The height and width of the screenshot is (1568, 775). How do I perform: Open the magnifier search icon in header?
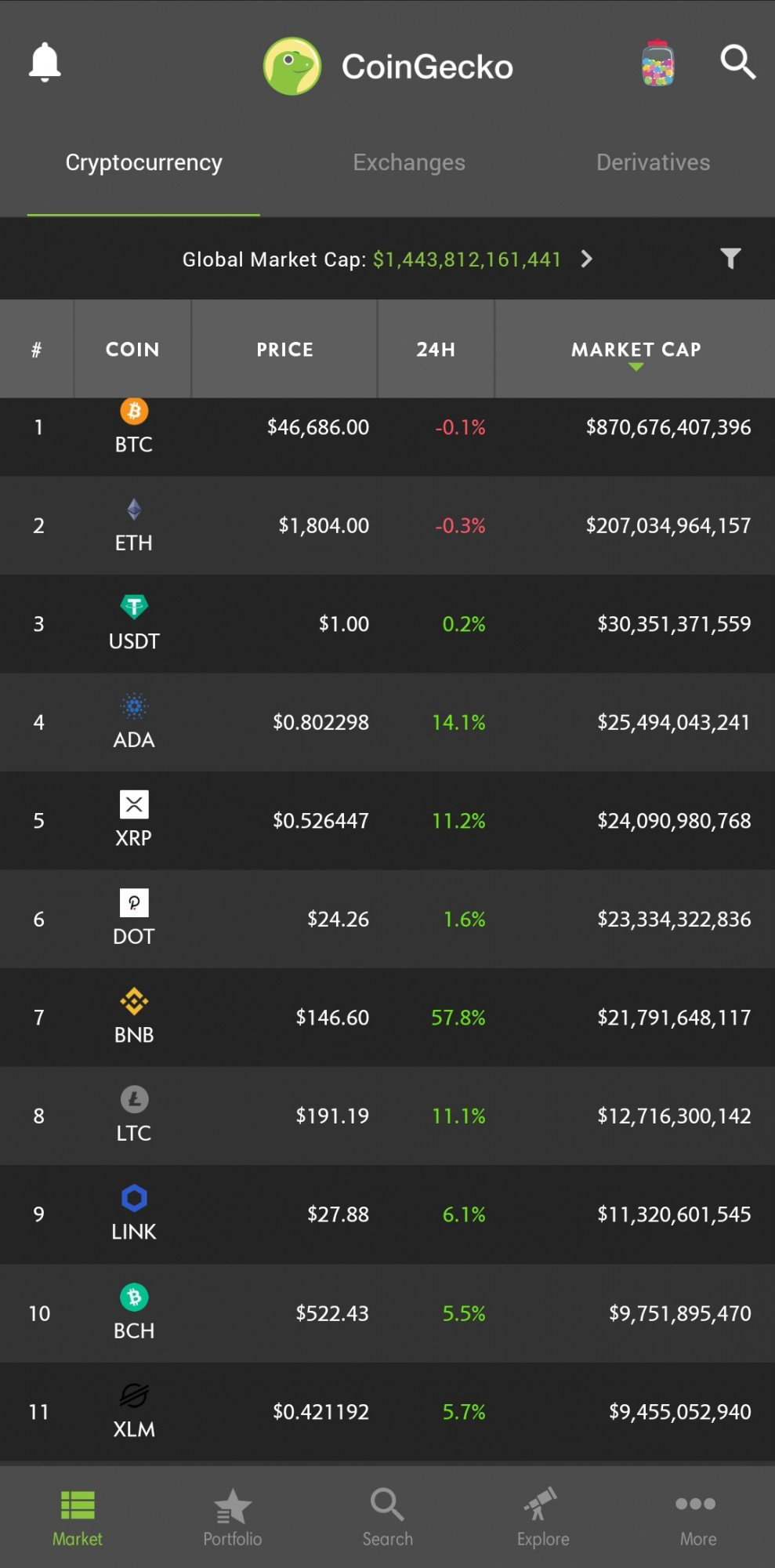coord(737,62)
